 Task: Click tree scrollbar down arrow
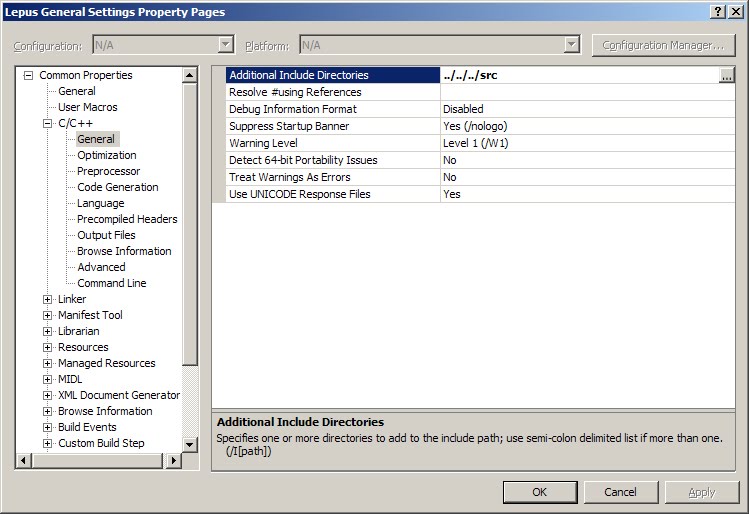190,444
